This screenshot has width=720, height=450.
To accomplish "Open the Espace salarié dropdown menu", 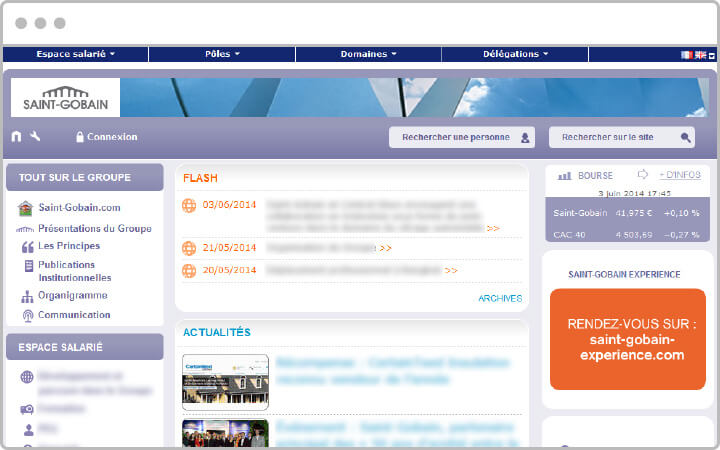I will click(x=75, y=54).
